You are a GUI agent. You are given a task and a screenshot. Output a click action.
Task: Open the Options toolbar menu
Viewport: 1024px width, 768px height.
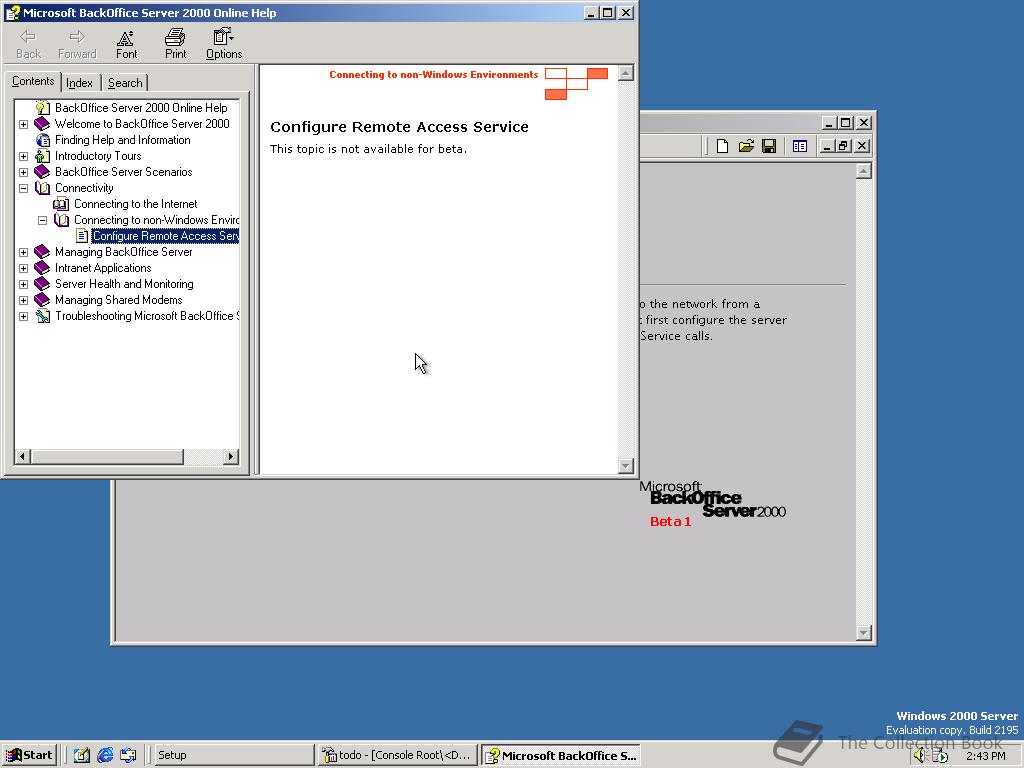tap(224, 44)
